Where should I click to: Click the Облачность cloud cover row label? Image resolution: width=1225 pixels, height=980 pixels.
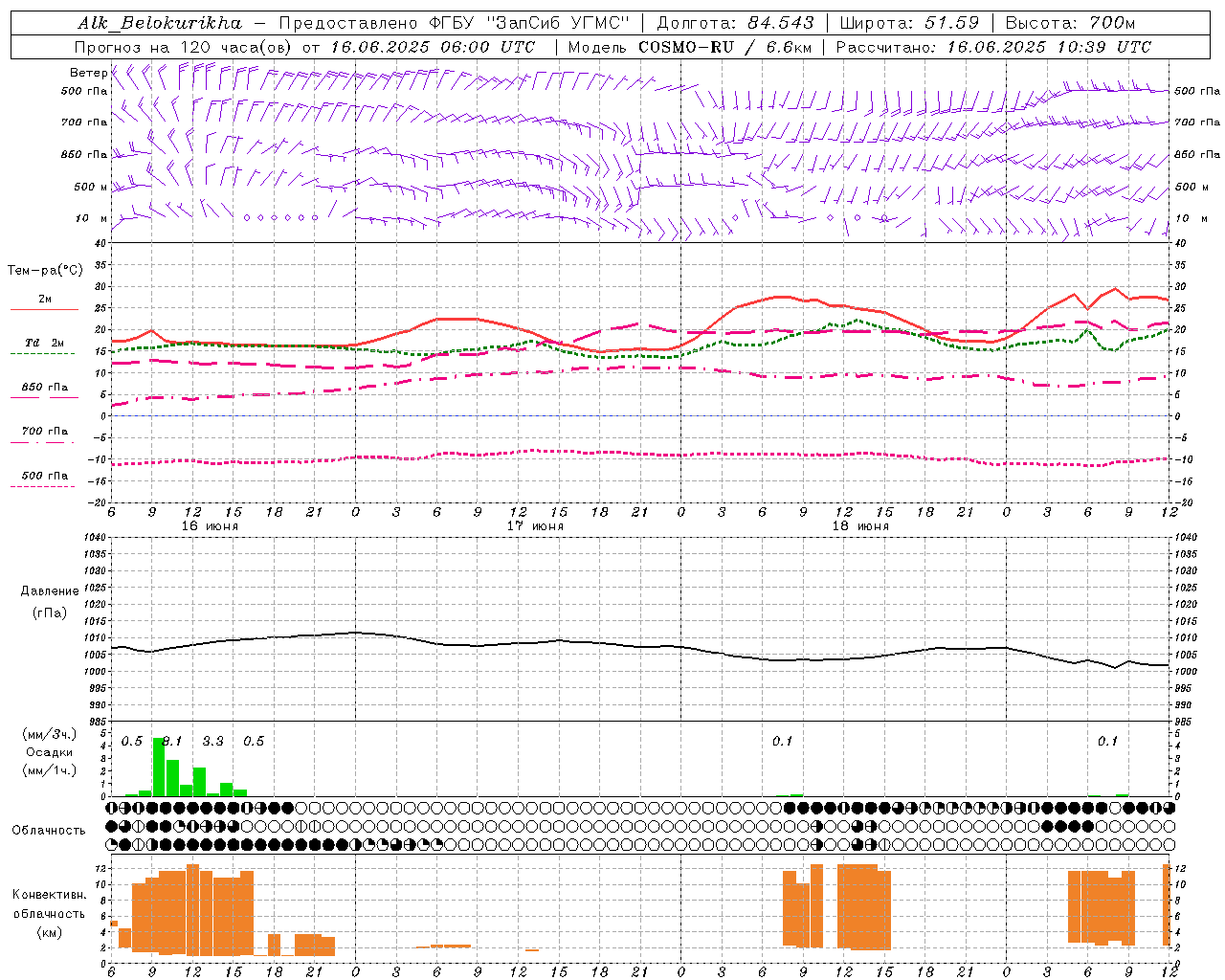(x=49, y=831)
